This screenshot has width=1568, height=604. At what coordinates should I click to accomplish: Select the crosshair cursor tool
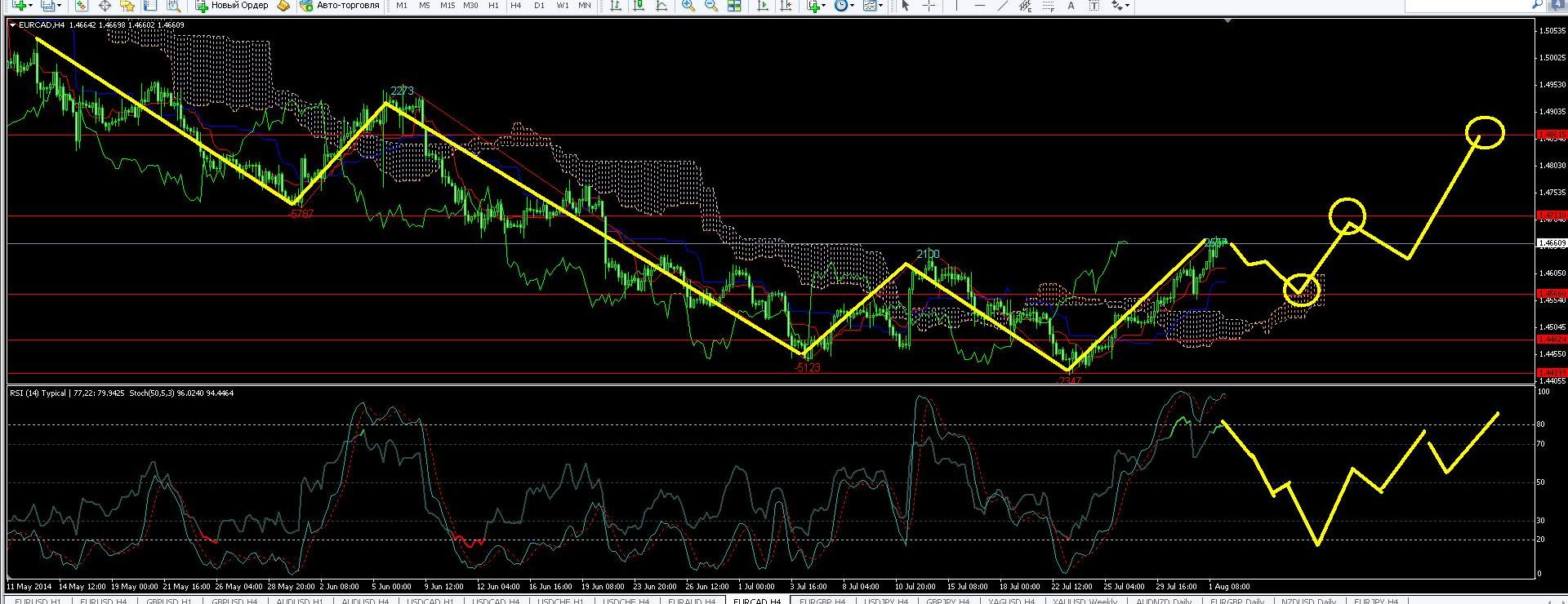click(x=929, y=5)
